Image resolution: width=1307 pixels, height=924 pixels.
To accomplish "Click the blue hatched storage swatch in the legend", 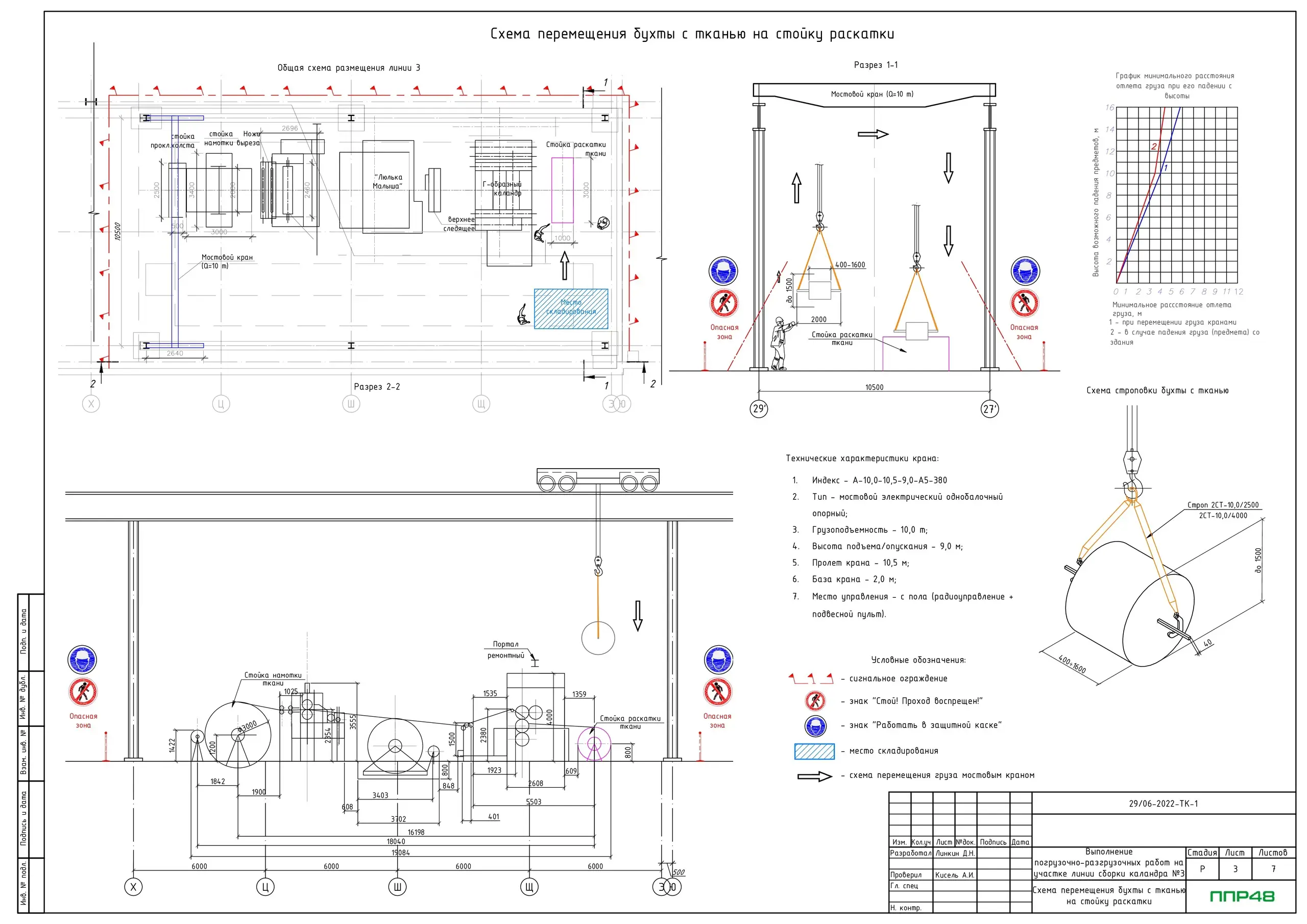I will click(815, 751).
